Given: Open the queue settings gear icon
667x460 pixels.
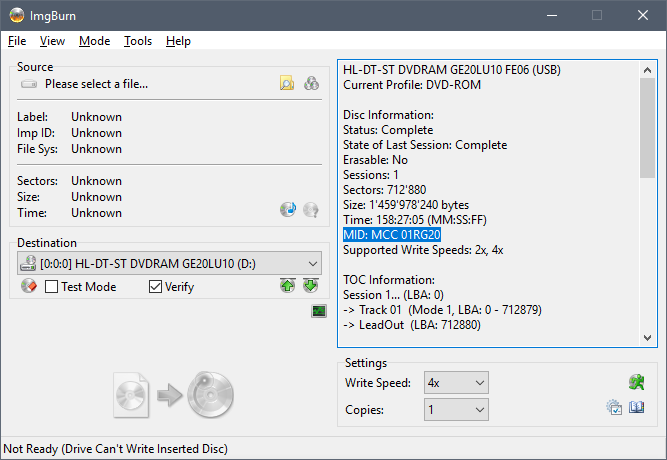Looking at the screenshot, I should (x=614, y=407).
